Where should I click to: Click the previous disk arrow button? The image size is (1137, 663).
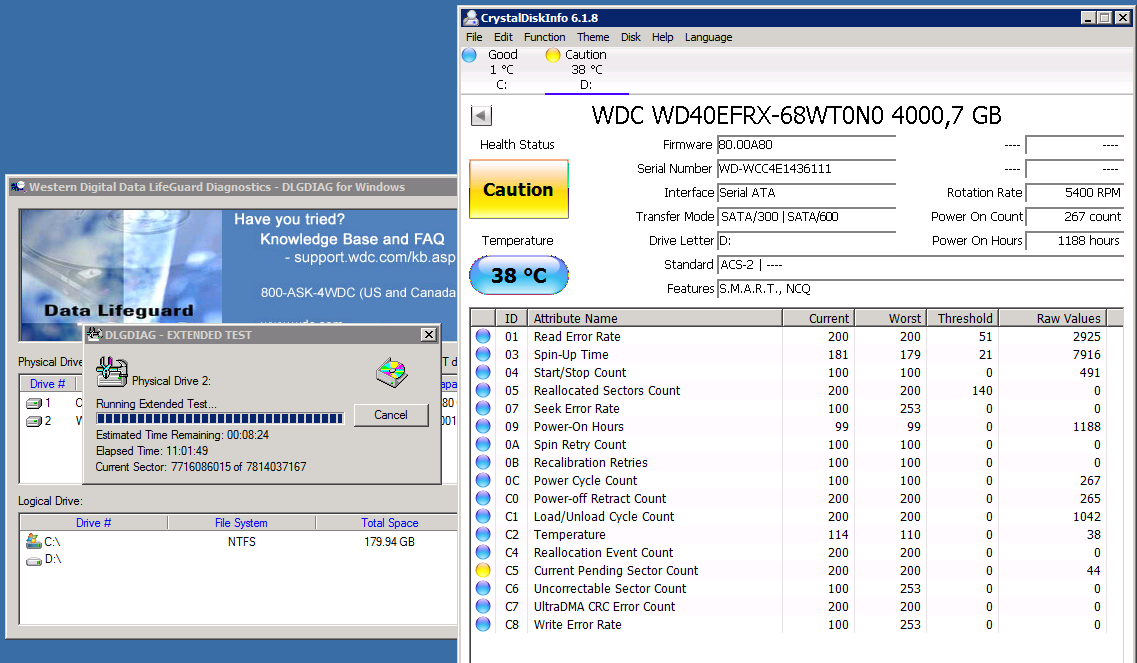tap(481, 115)
